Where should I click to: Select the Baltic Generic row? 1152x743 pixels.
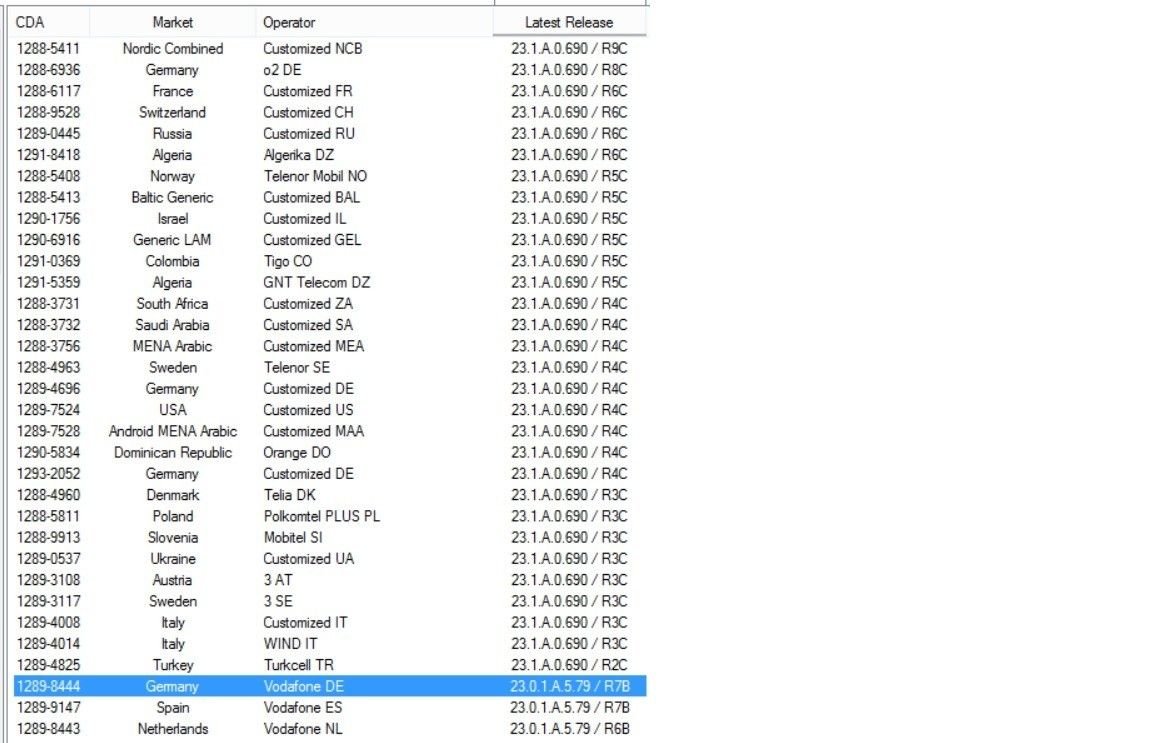330,198
